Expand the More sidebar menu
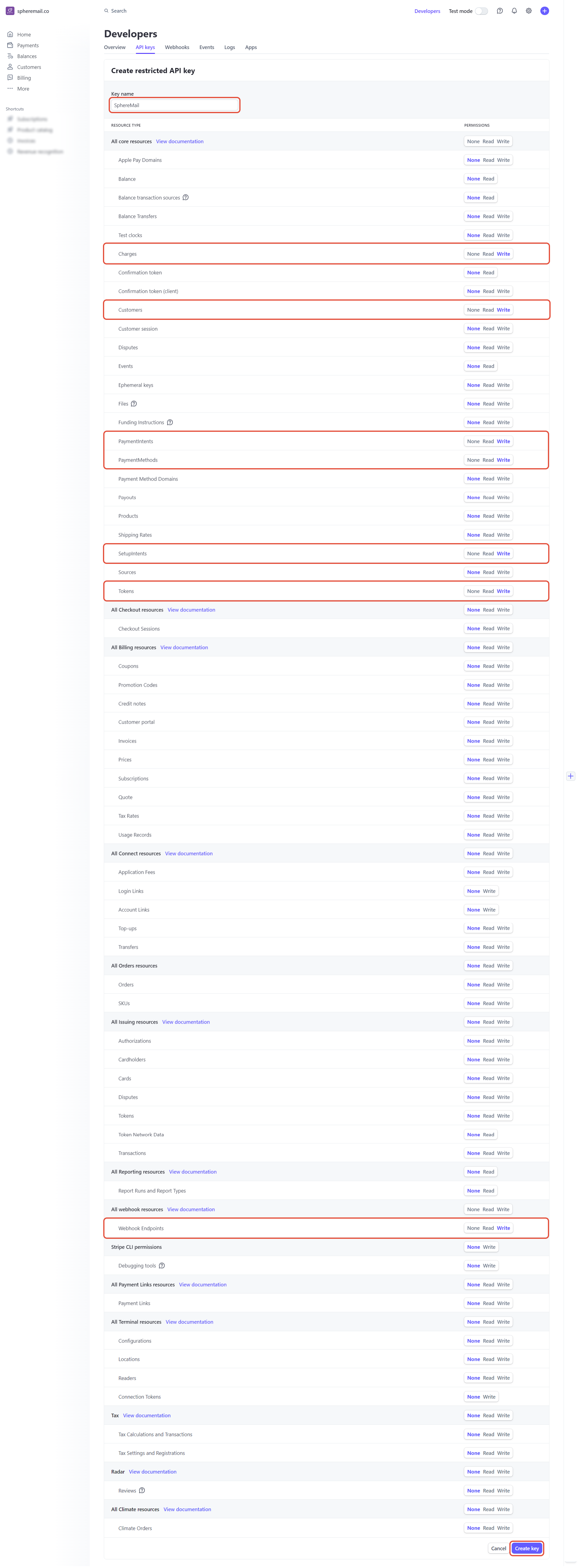The image size is (578, 1568). coord(23,89)
